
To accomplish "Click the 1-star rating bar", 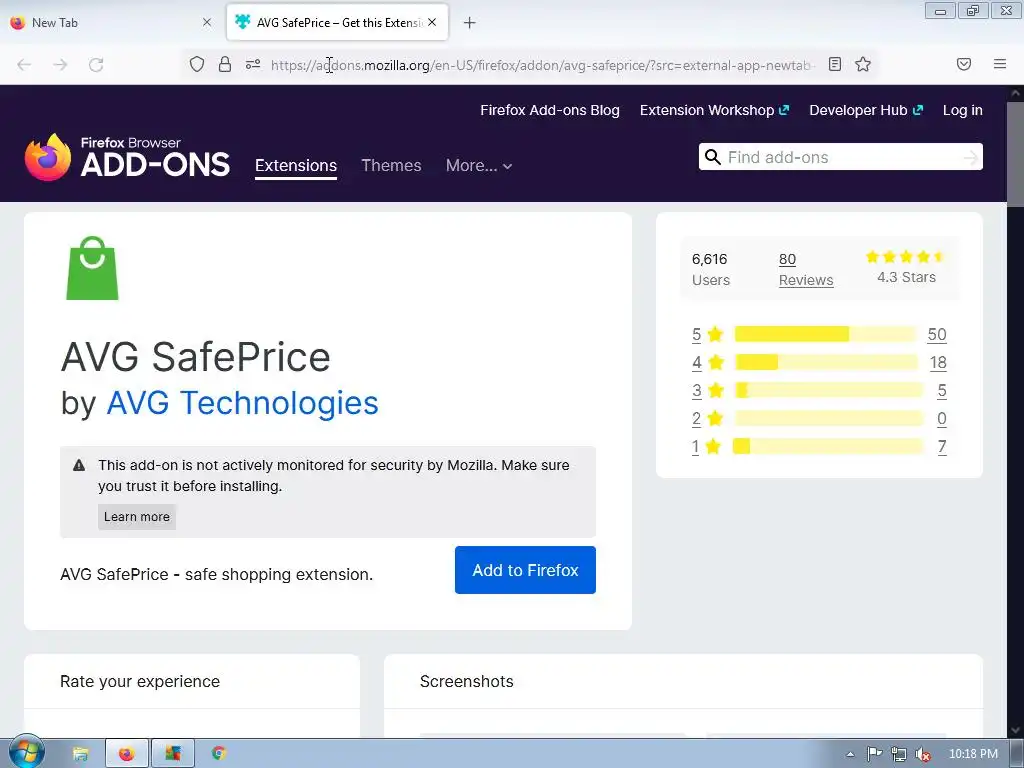I will (827, 446).
